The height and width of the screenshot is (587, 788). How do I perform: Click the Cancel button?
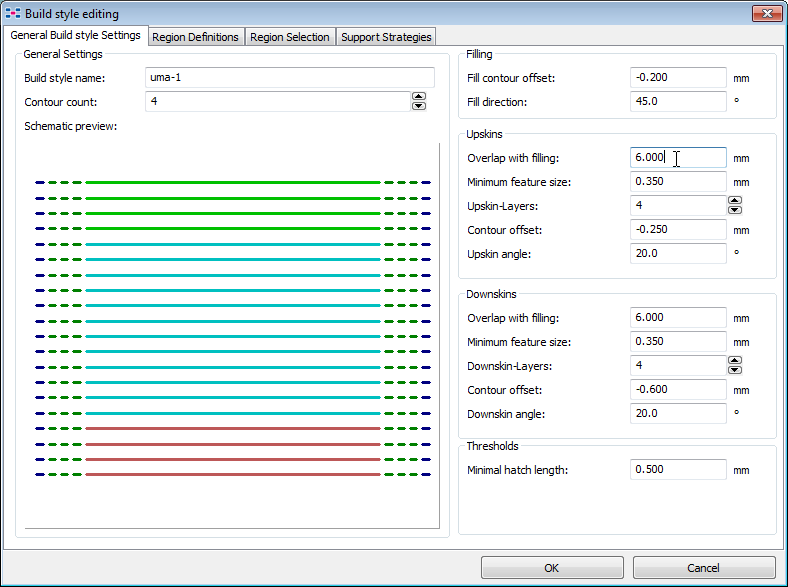tap(703, 568)
